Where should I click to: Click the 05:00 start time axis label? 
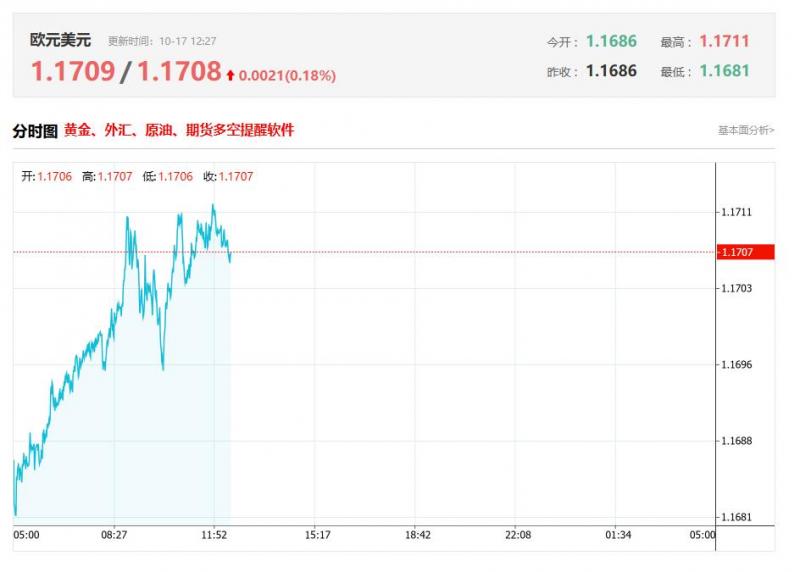point(26,535)
